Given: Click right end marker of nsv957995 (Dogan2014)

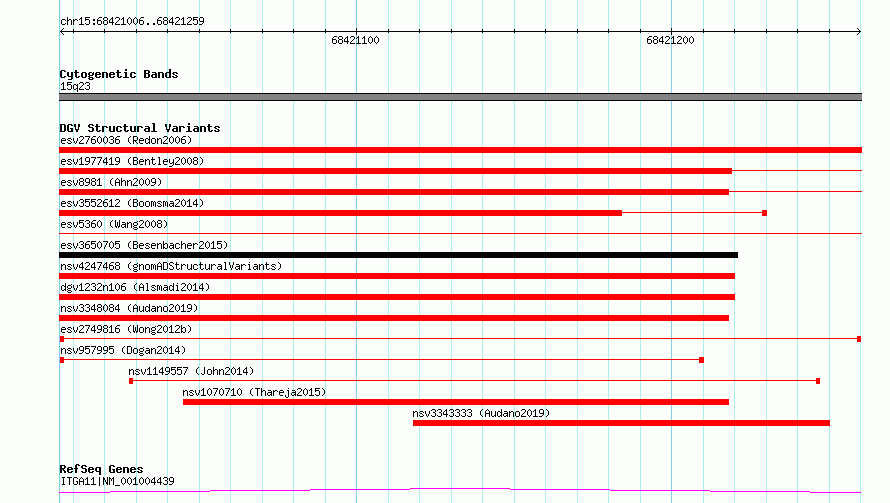Looking at the screenshot, I should [702, 360].
